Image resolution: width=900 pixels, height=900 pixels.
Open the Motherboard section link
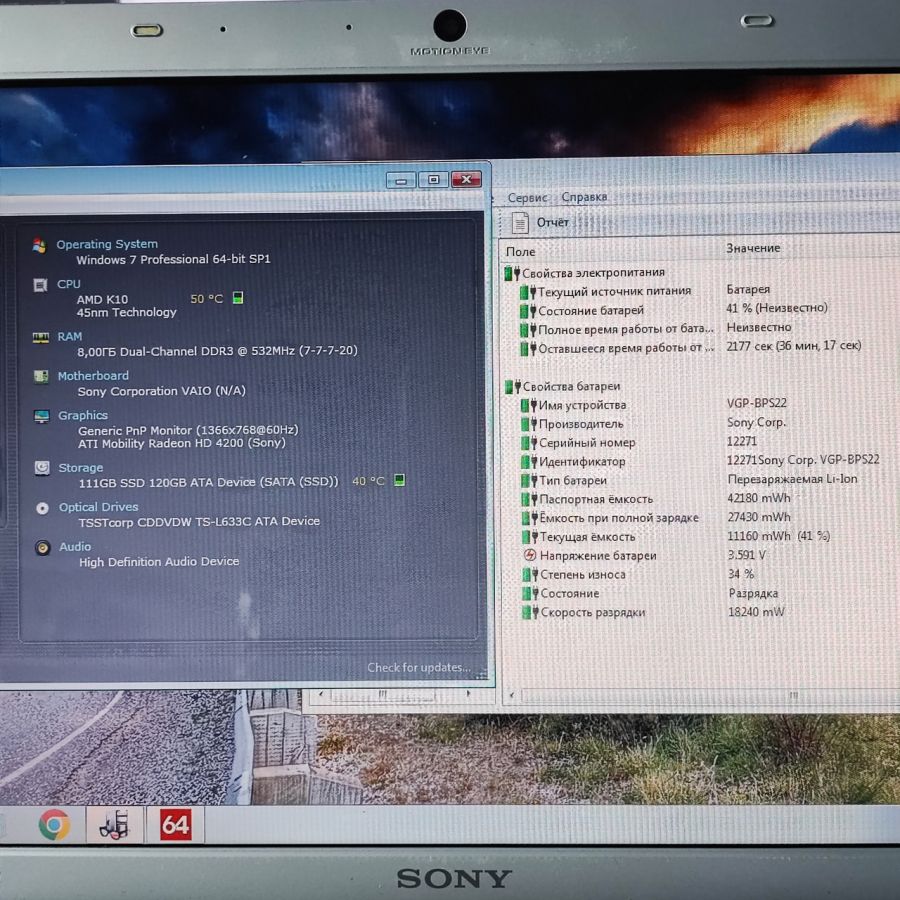pos(93,376)
